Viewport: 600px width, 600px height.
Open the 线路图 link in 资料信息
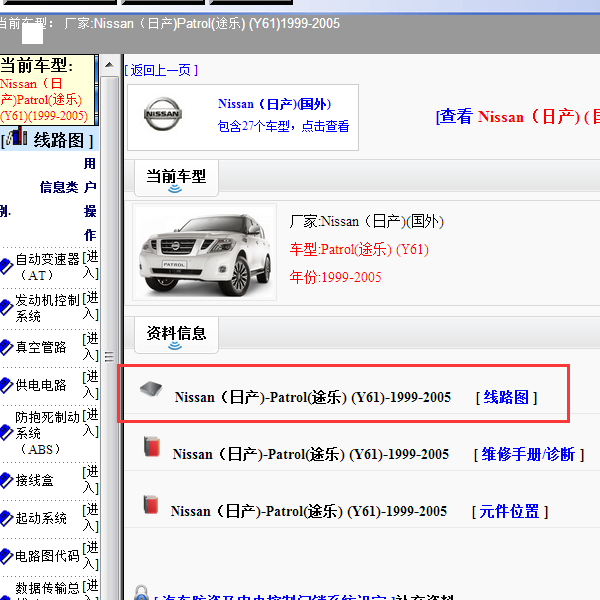point(506,397)
